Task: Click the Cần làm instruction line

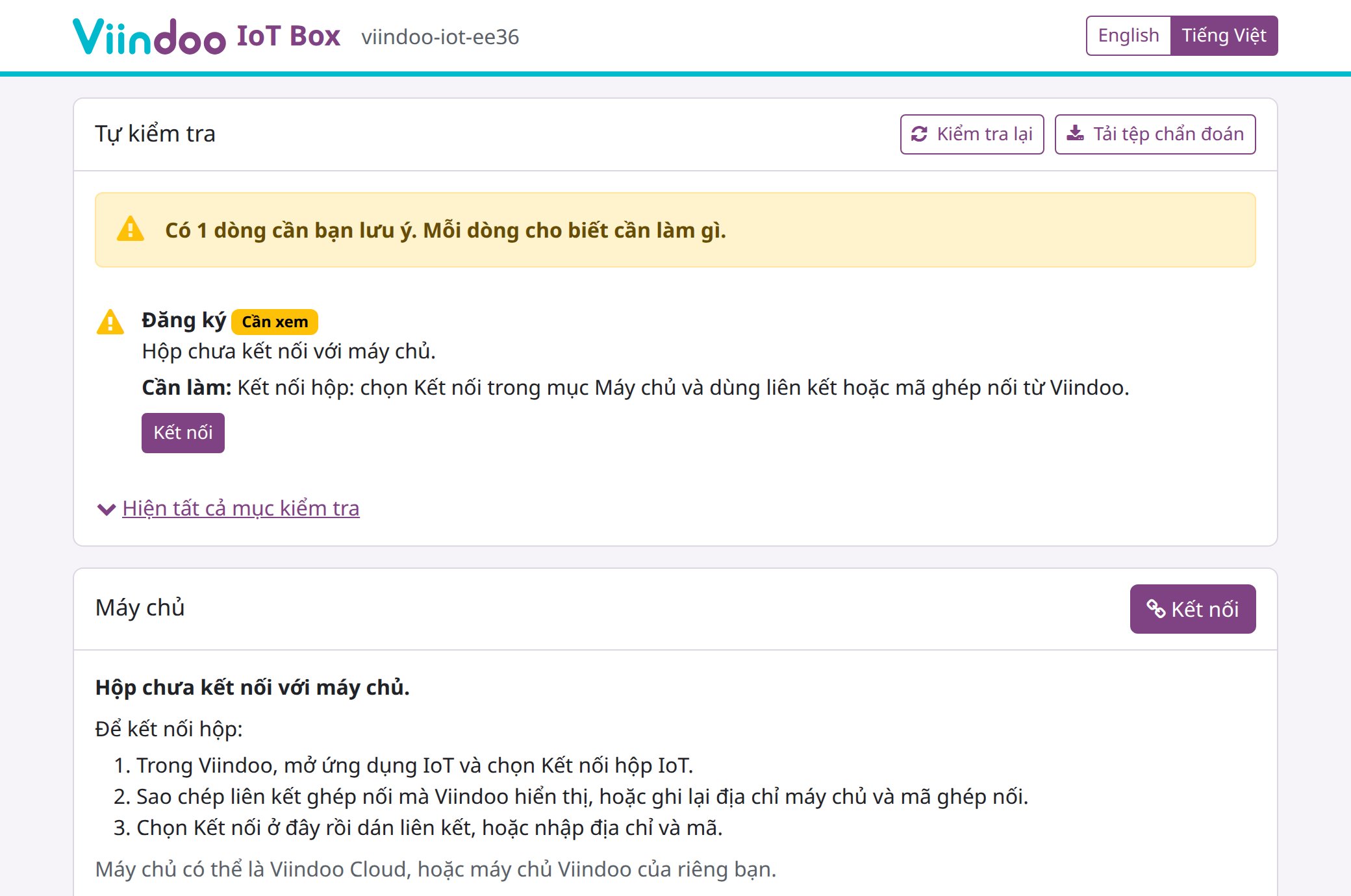Action: tap(635, 388)
